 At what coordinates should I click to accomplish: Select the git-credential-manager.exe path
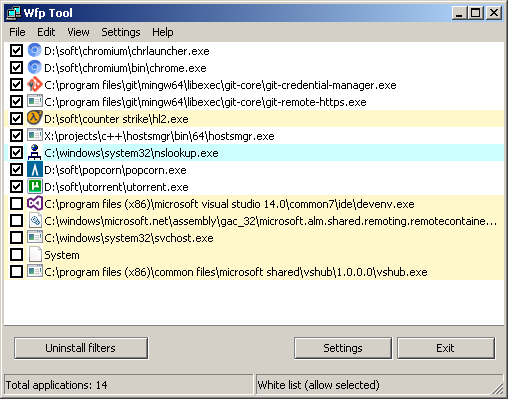coord(220,85)
